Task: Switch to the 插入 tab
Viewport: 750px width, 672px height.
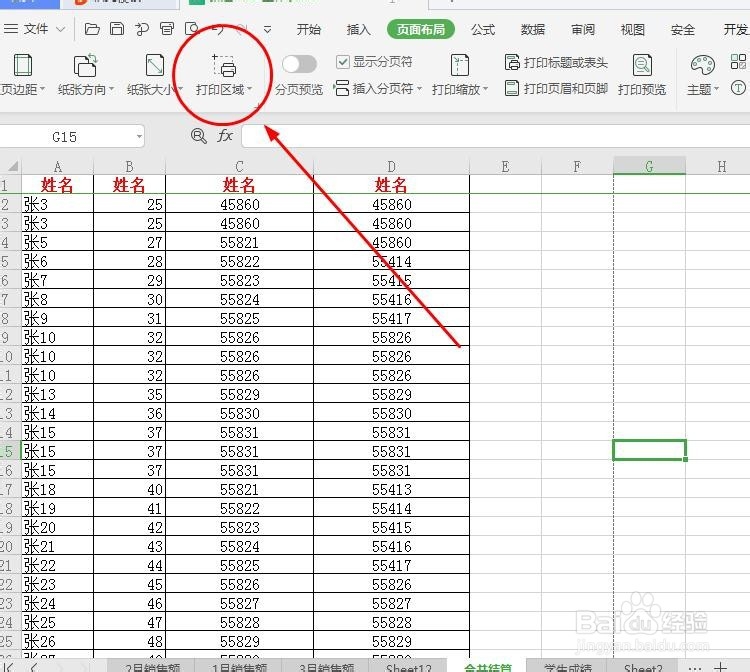Action: tap(358, 30)
